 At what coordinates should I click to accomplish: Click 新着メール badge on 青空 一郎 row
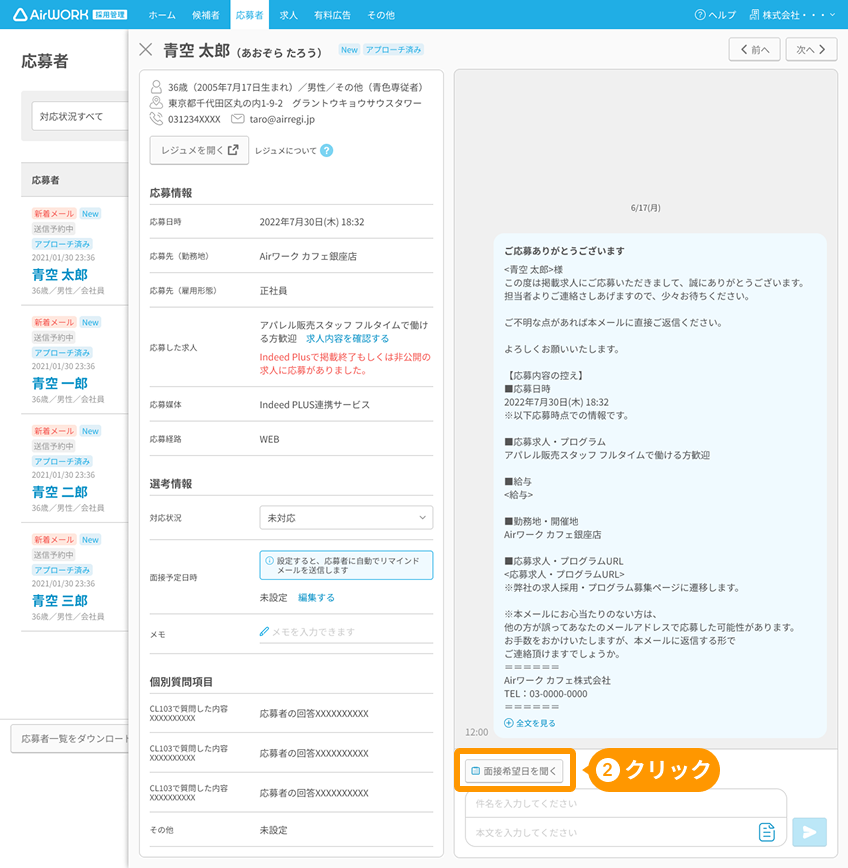tap(54, 322)
